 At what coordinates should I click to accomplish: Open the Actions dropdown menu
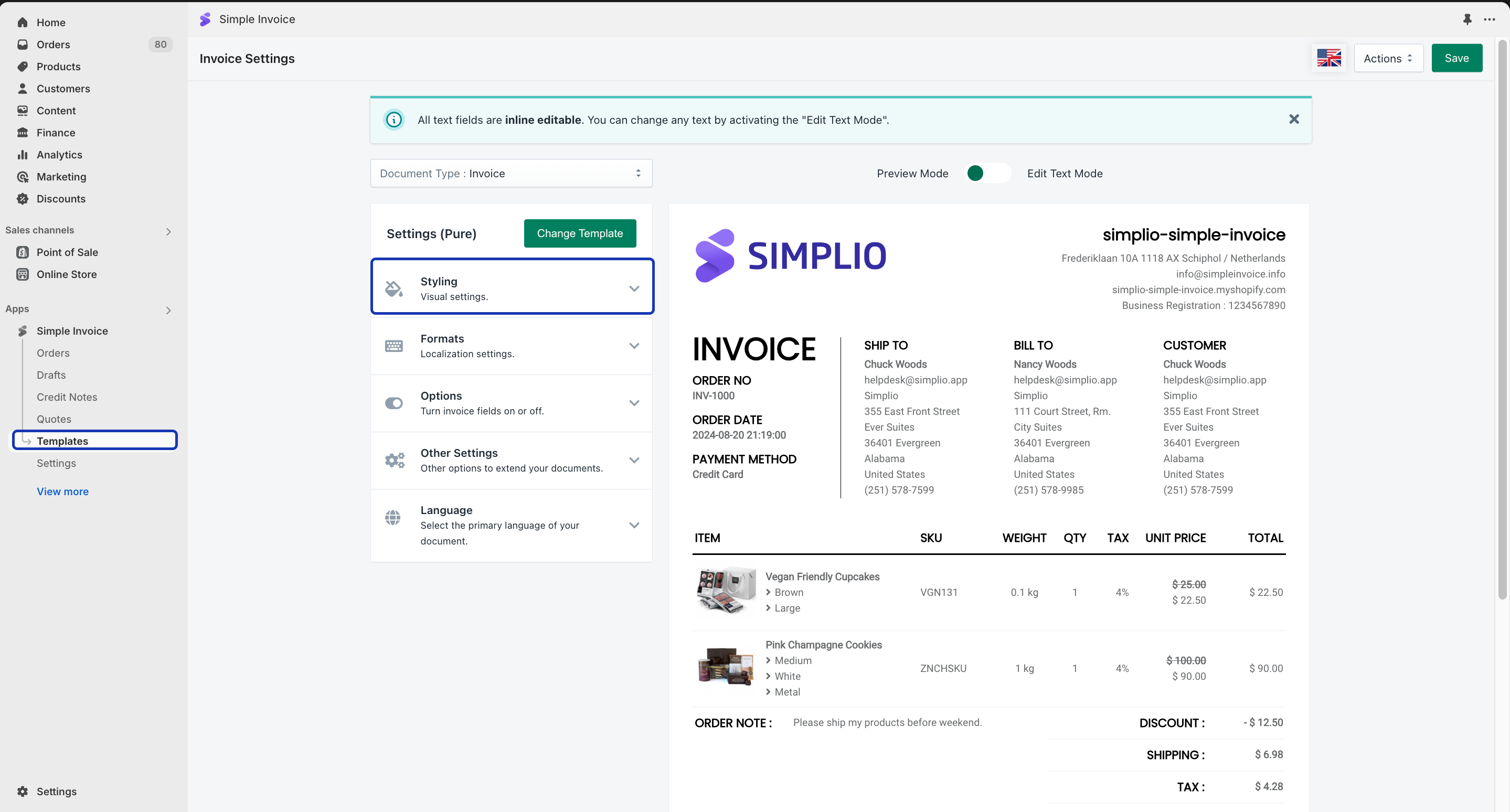(1387, 59)
